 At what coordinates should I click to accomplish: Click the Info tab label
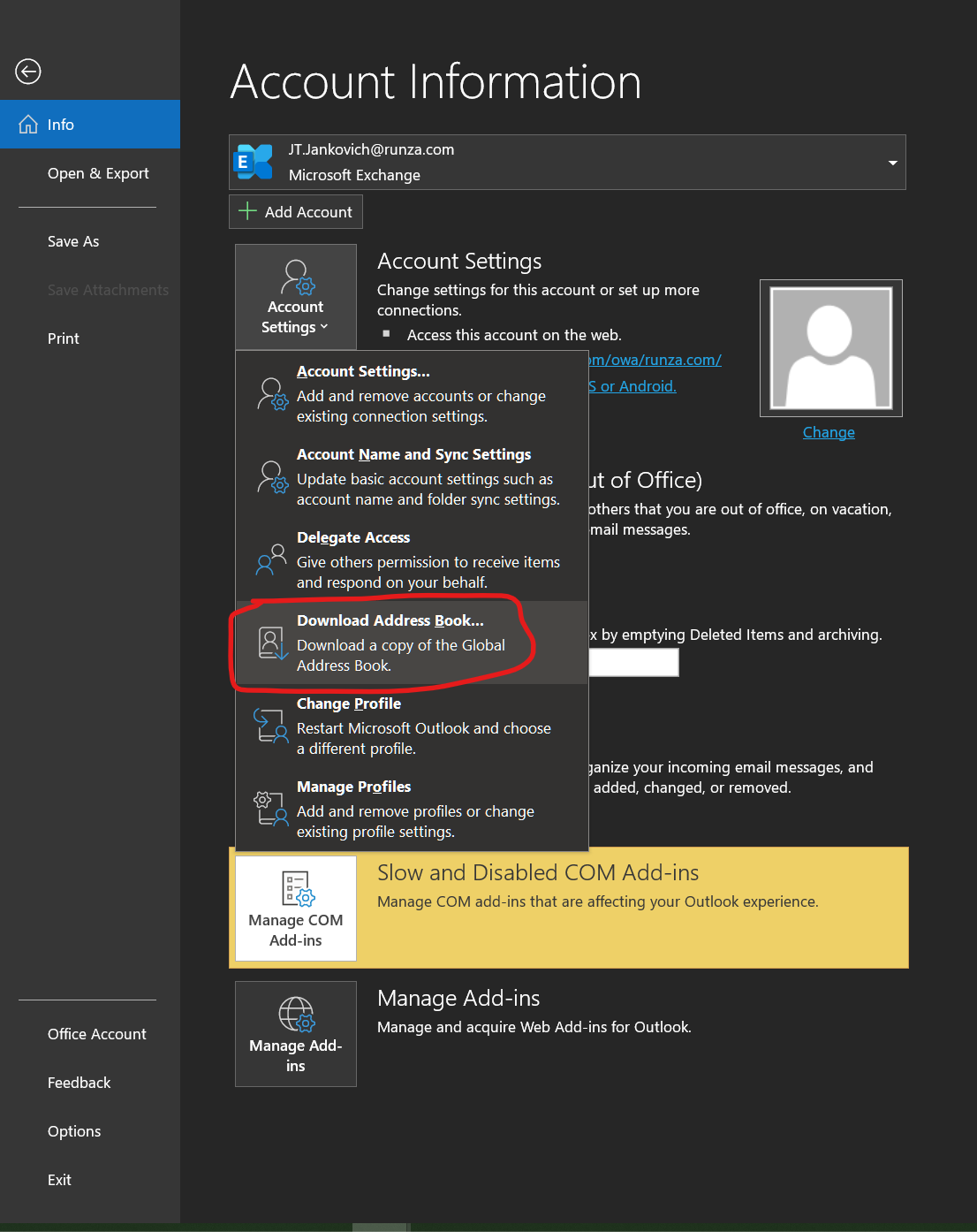pyautogui.click(x=61, y=125)
